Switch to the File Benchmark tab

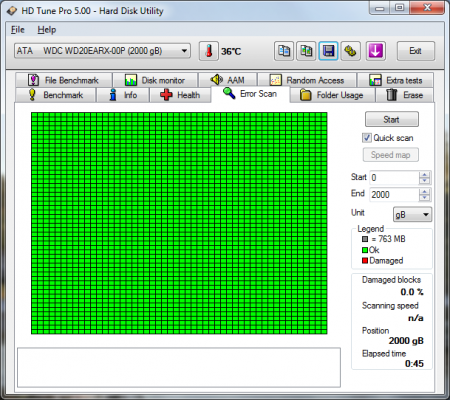(x=63, y=80)
